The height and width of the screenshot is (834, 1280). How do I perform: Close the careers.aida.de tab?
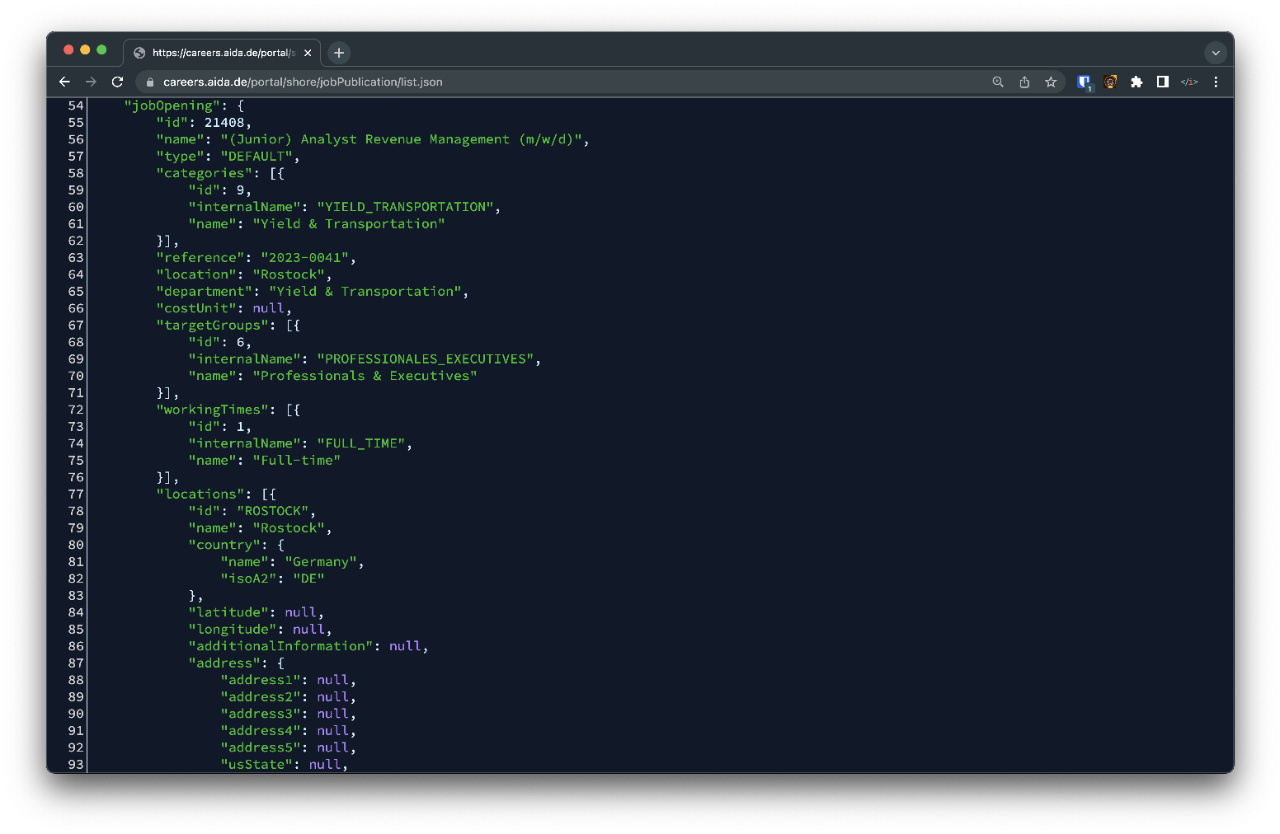click(308, 52)
